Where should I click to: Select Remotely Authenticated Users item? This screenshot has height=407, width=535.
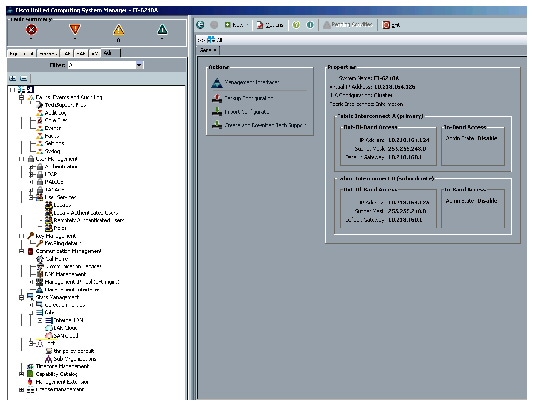pyautogui.click(x=89, y=220)
